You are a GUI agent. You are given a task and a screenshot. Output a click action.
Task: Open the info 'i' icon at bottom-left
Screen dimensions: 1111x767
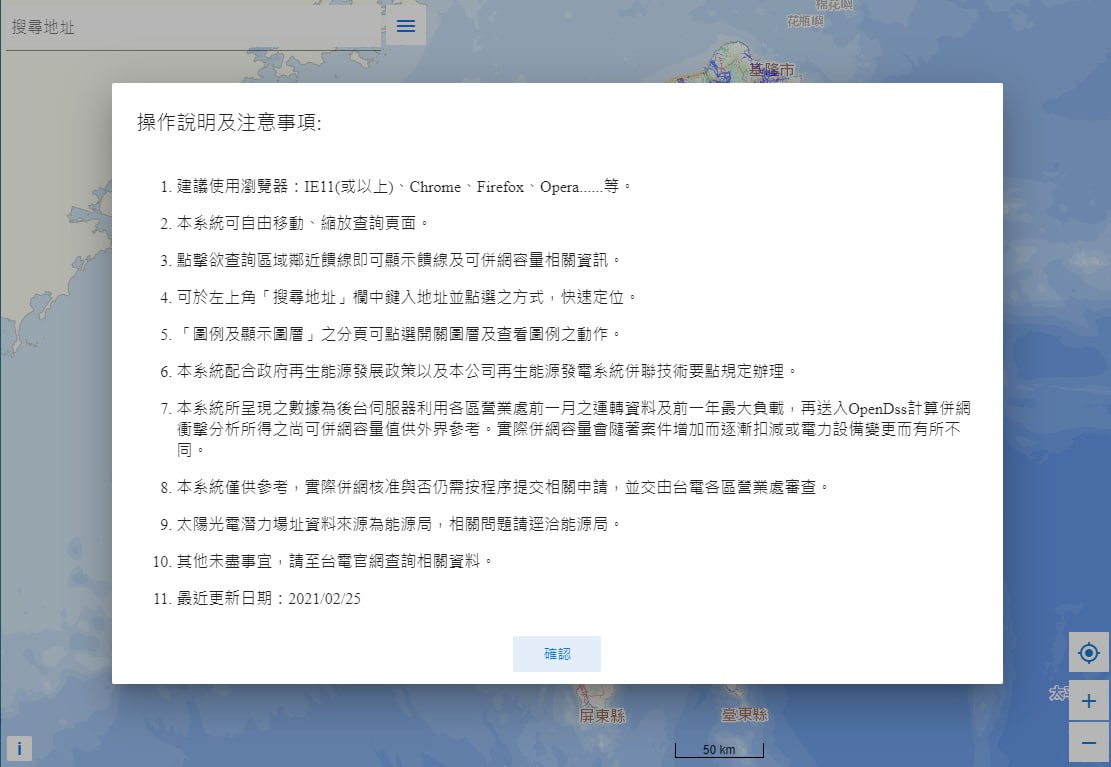[x=20, y=747]
